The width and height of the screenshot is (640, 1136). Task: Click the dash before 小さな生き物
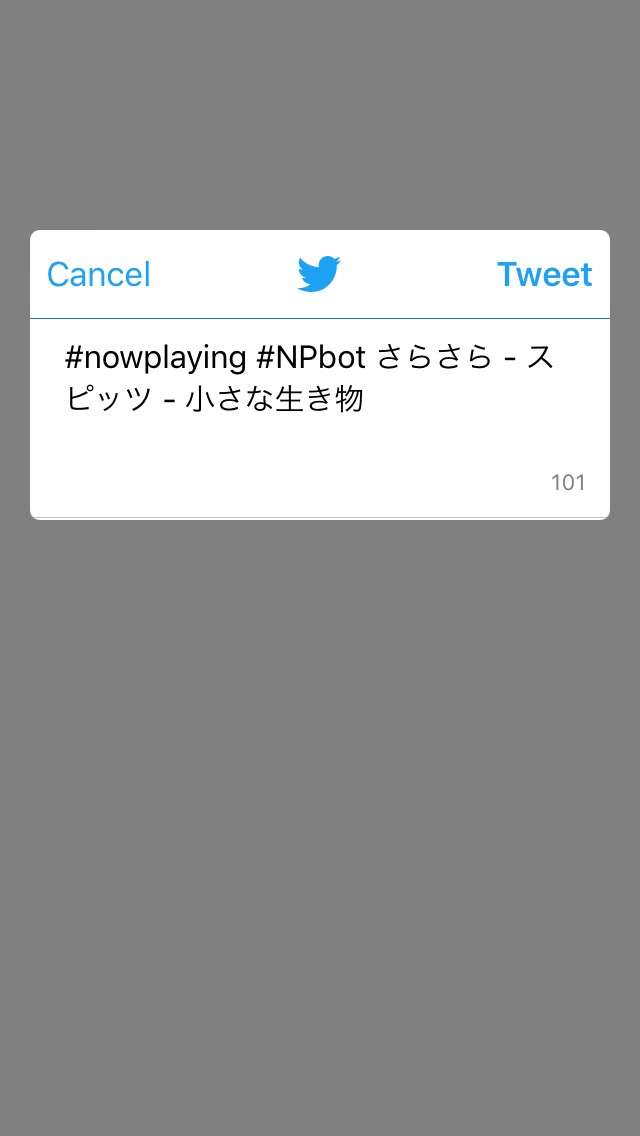click(x=169, y=401)
